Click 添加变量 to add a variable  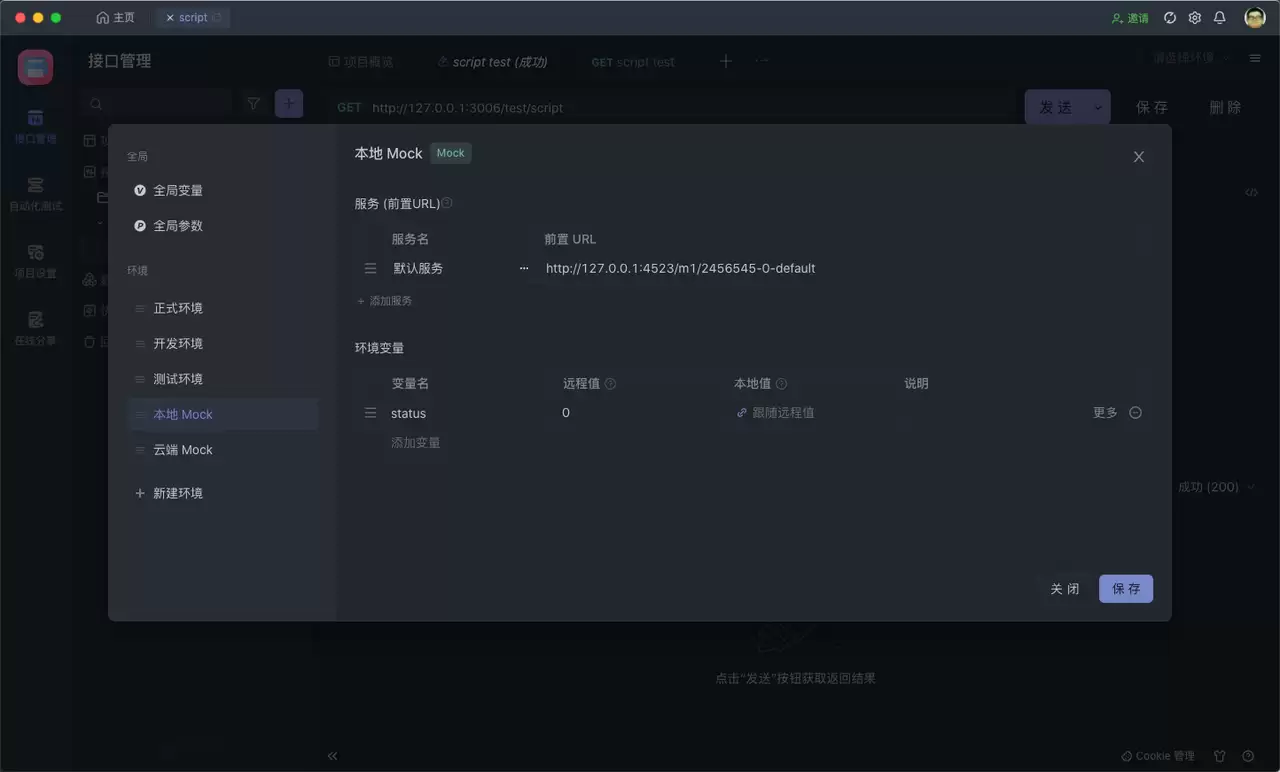[416, 443]
